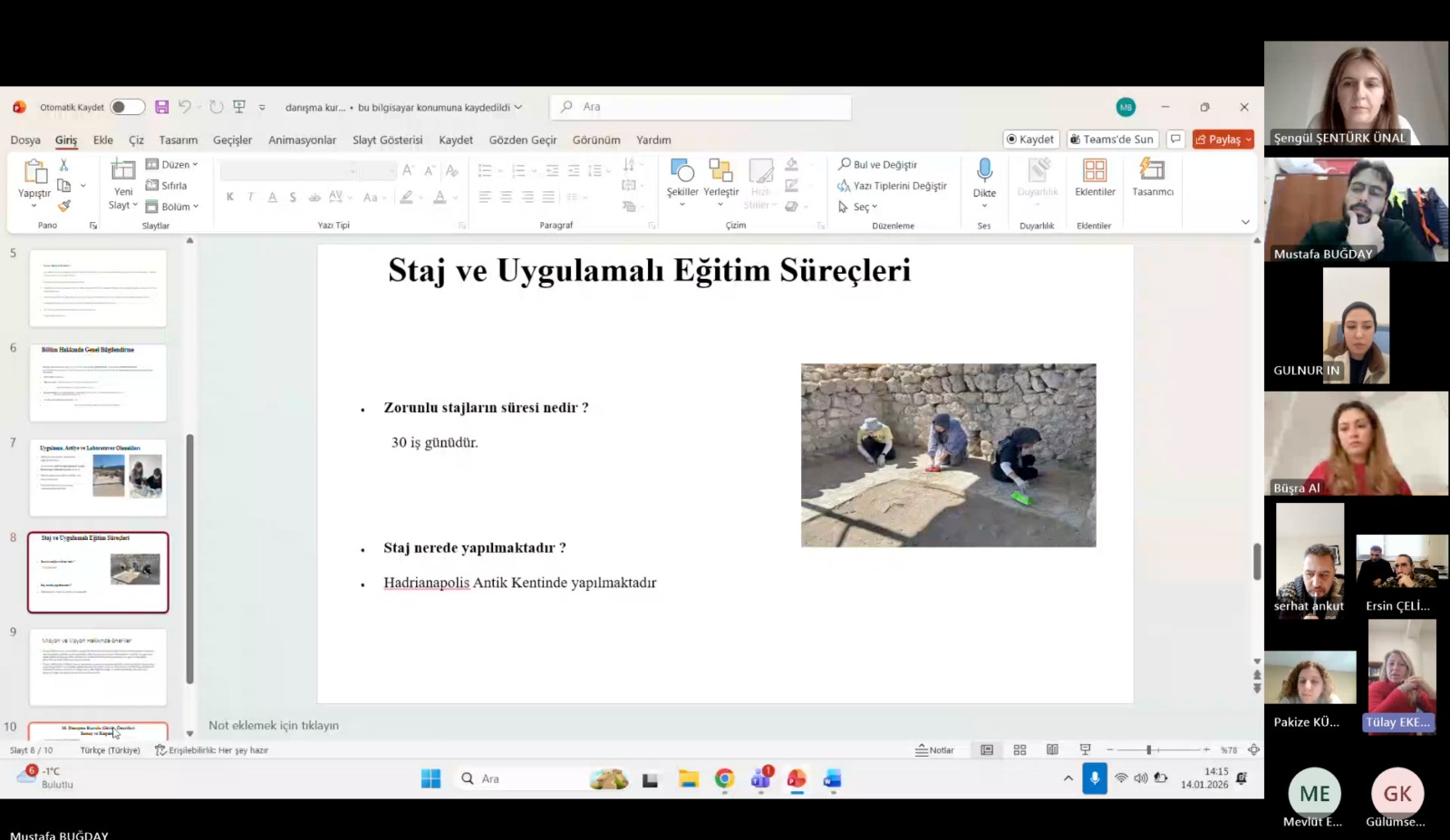Click the Eklentiler add-ins icon

1095,171
